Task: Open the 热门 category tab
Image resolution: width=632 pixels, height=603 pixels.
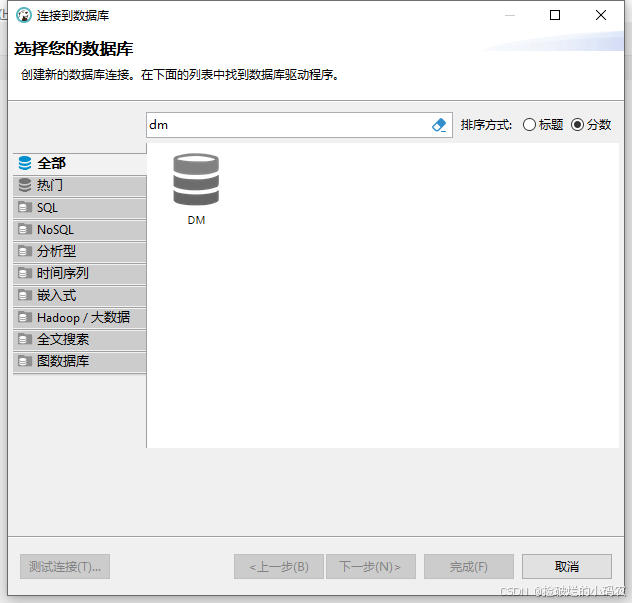Action: [x=80, y=186]
